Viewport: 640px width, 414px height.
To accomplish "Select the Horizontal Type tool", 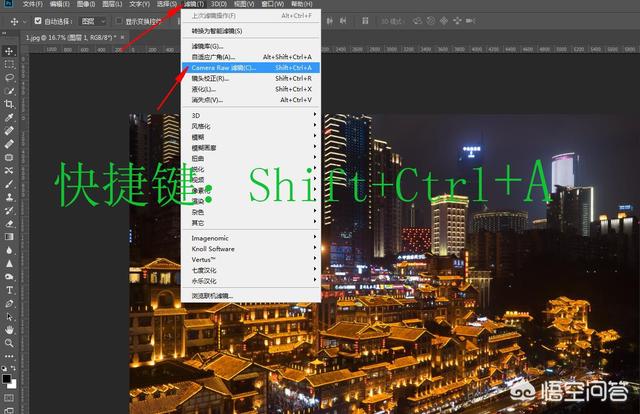I will (x=9, y=290).
